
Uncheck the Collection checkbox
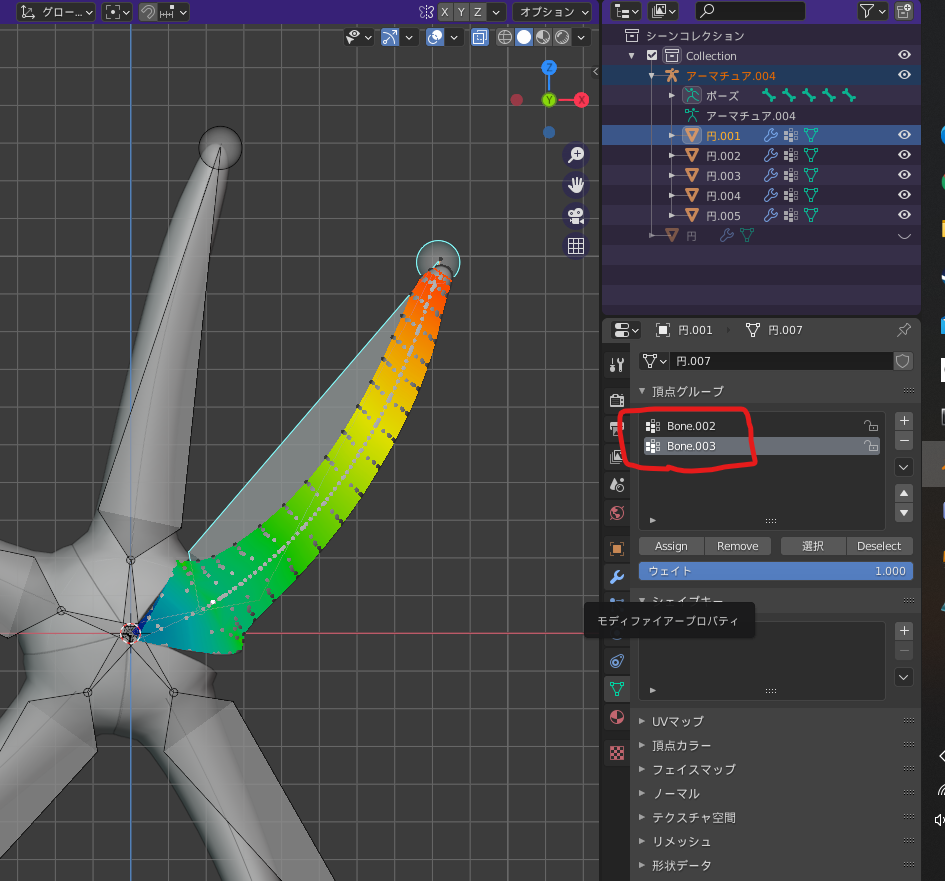[651, 55]
